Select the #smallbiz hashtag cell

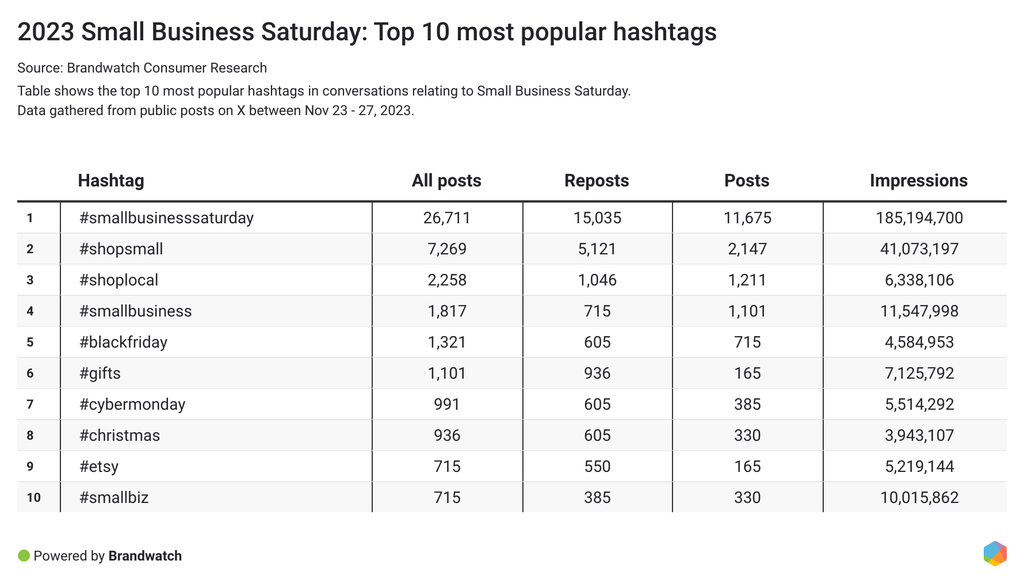pos(113,497)
